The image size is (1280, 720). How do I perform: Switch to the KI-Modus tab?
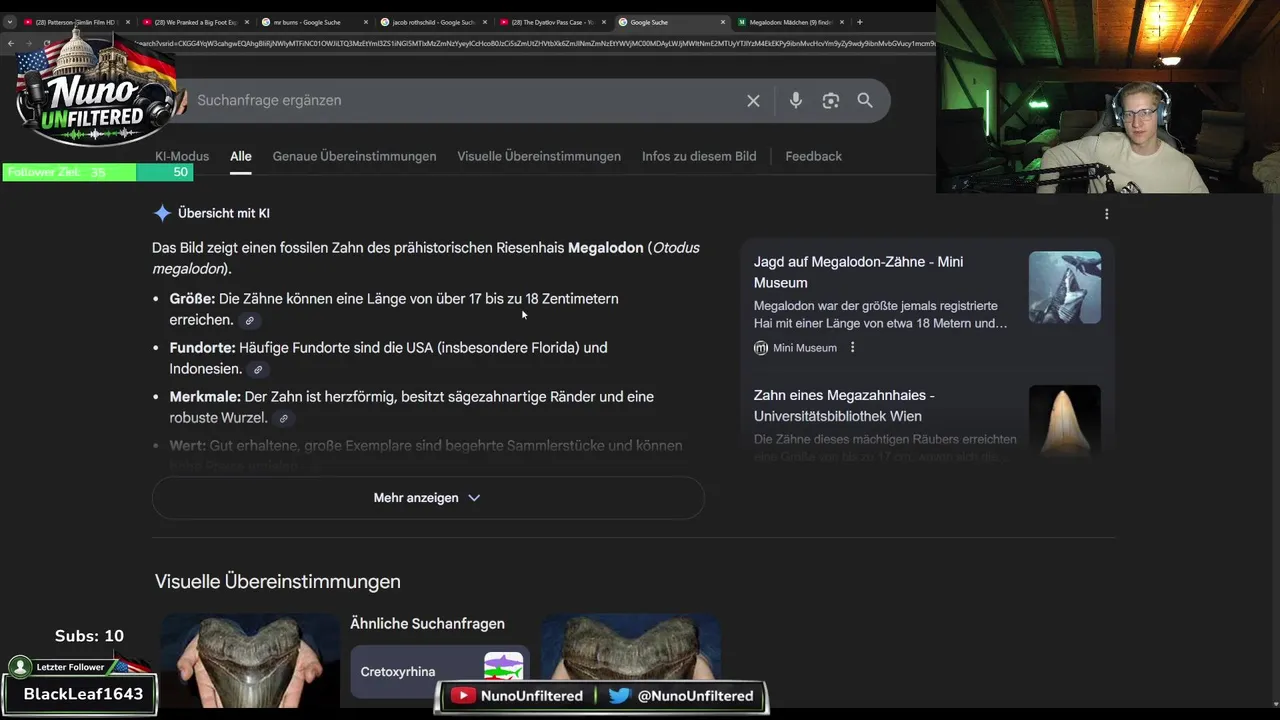point(182,156)
